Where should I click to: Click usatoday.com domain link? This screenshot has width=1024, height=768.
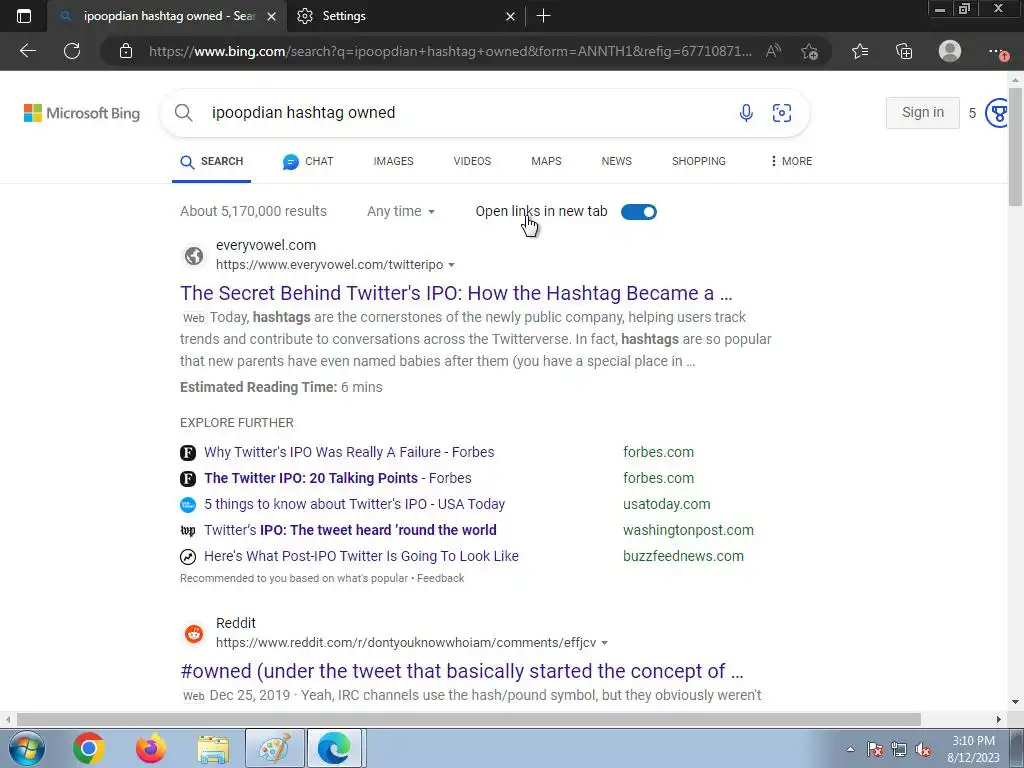pos(666,504)
